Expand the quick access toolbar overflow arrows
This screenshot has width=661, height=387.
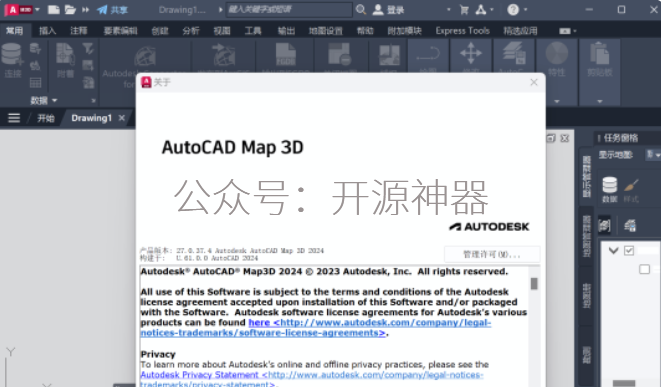86,9
